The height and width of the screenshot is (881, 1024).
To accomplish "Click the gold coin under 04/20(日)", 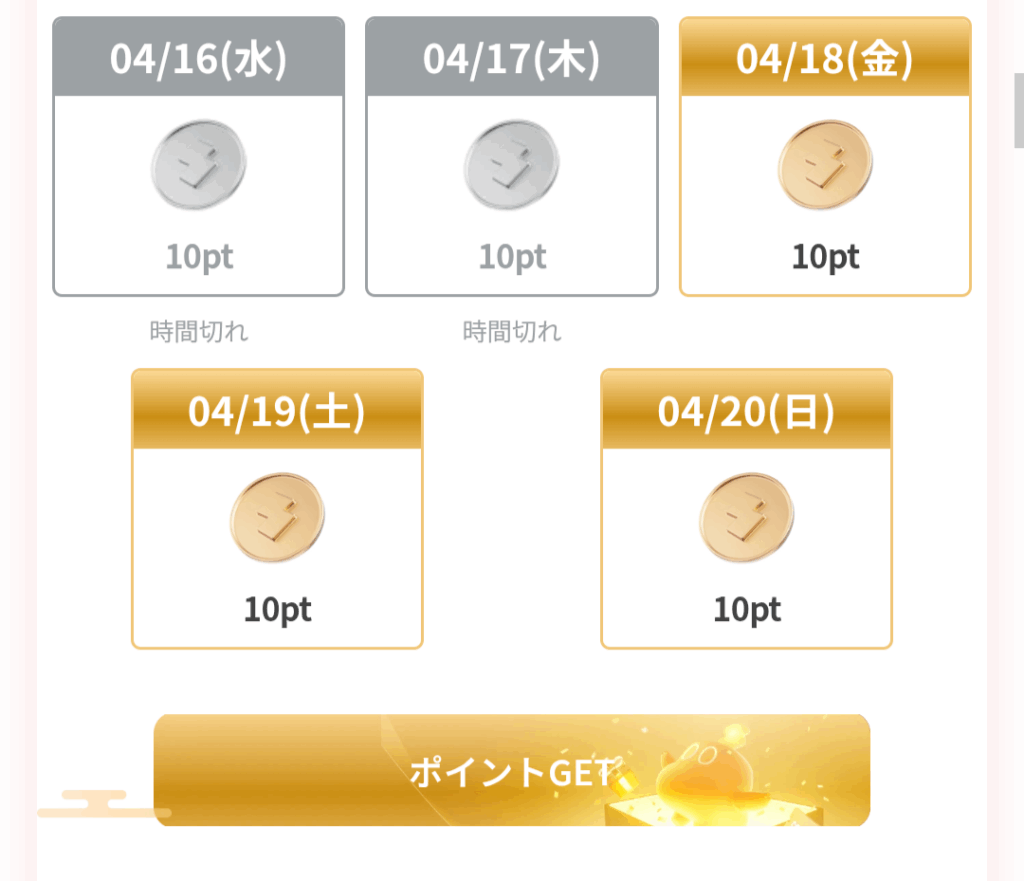I will 746,517.
